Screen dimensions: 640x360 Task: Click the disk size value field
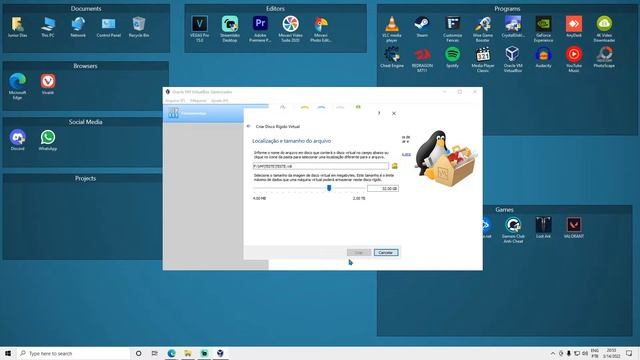point(382,189)
